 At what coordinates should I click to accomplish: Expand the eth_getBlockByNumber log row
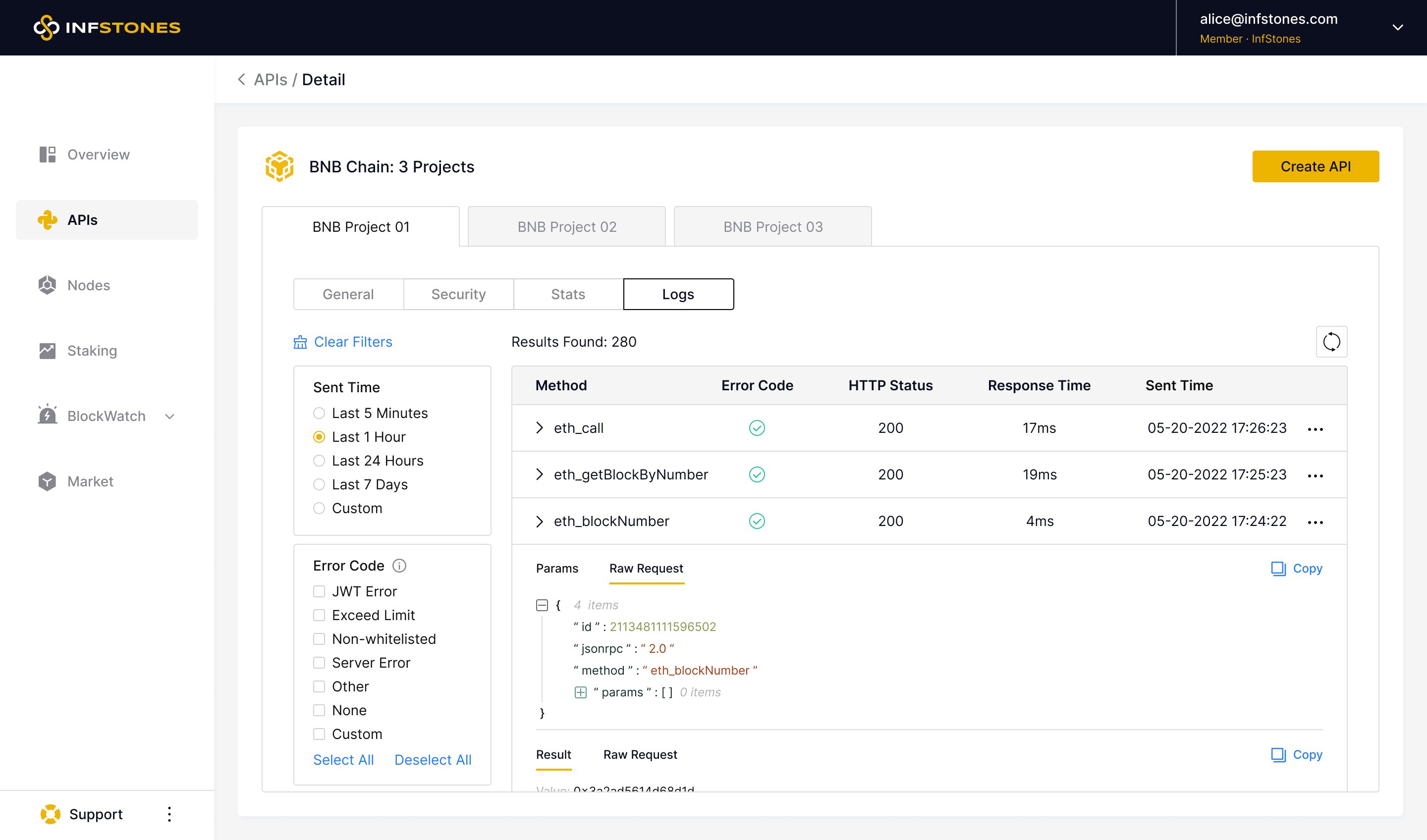(x=540, y=474)
